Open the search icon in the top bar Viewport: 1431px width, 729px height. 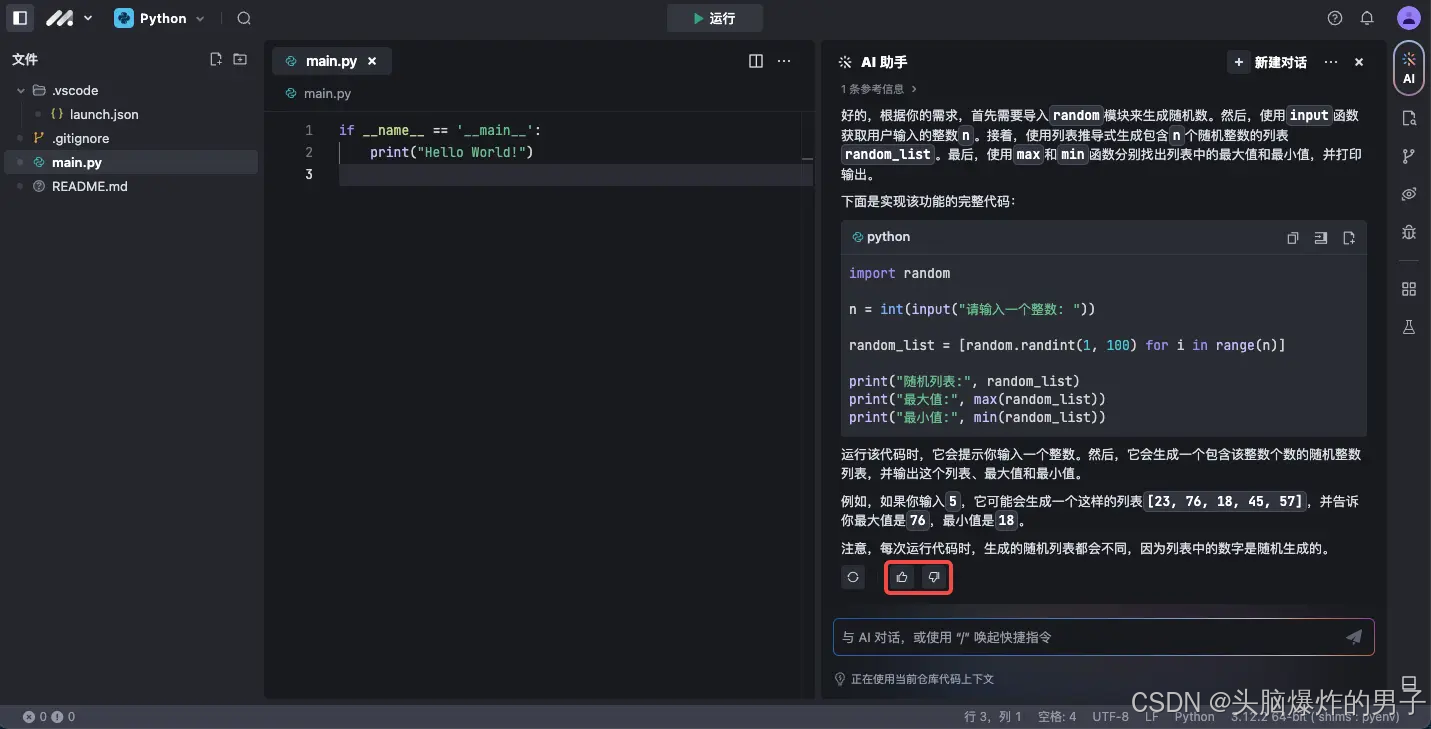[243, 18]
